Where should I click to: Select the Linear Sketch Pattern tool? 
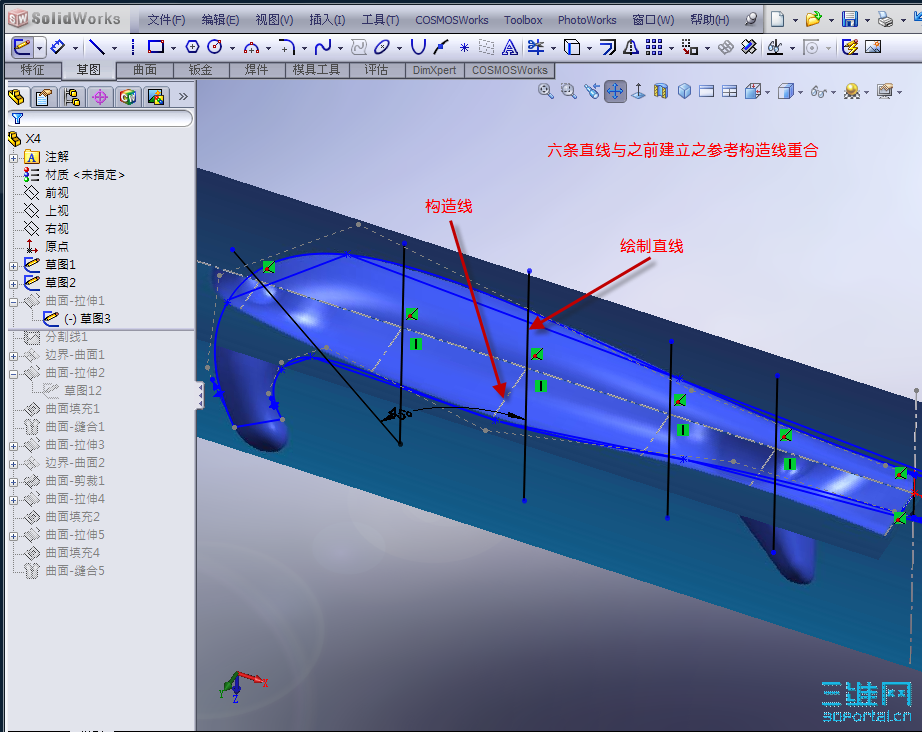click(654, 46)
